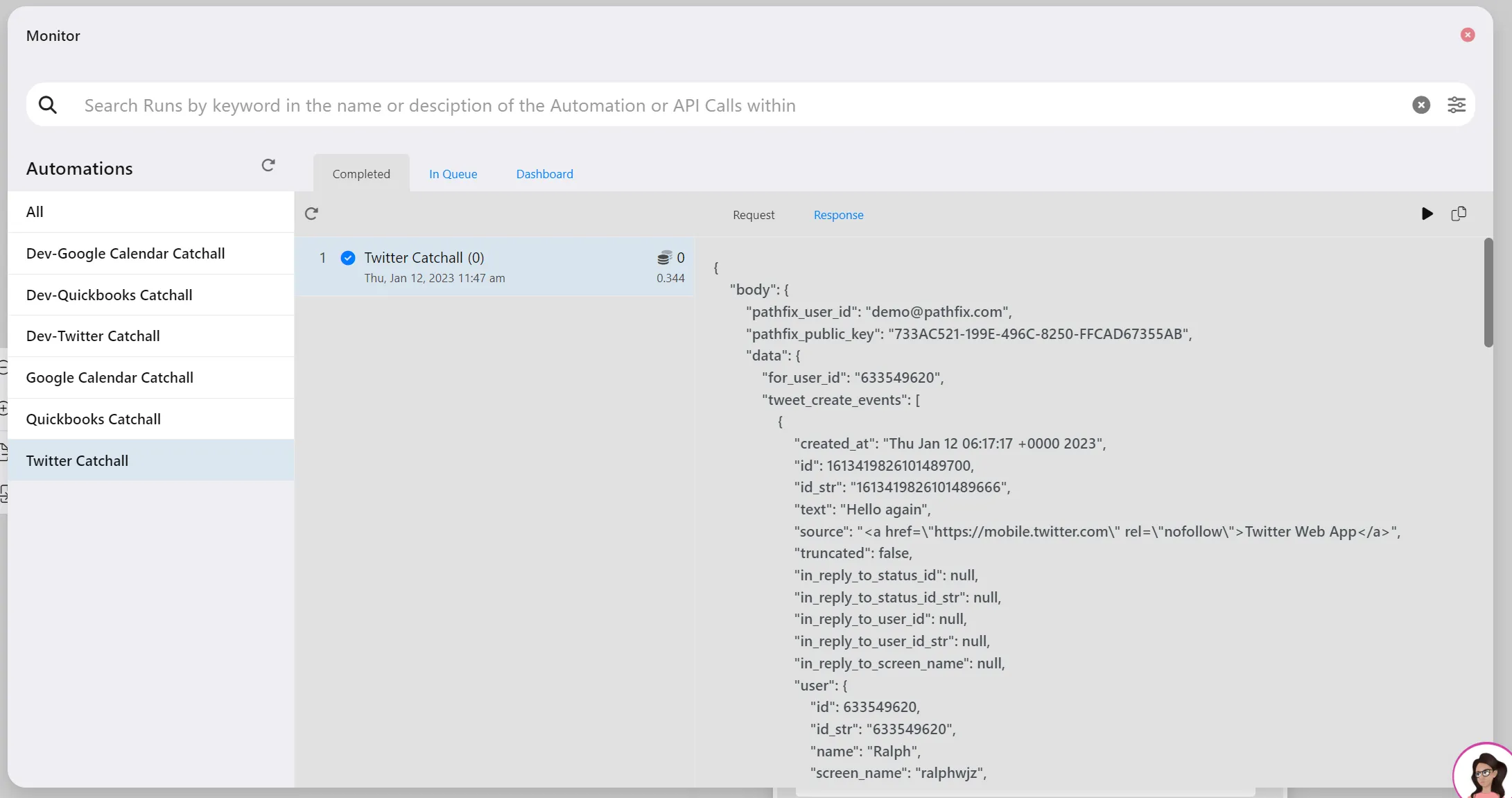The height and width of the screenshot is (798, 1512).
Task: Click the "pathfix_user_id" line in the response
Action: pos(879,312)
